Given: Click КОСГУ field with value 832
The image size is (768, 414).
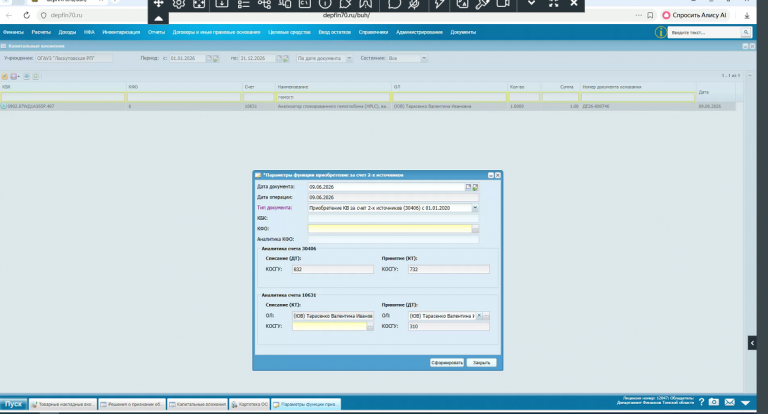Looking at the screenshot, I should pyautogui.click(x=333, y=269).
